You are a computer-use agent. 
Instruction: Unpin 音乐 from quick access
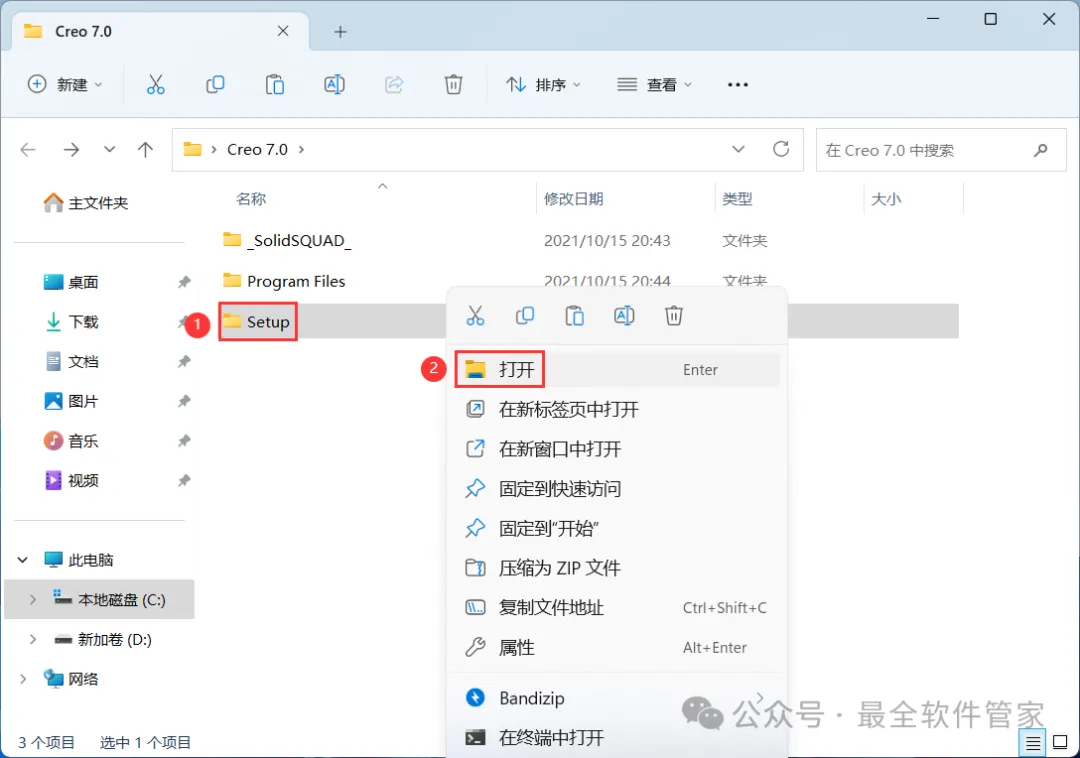point(184,441)
